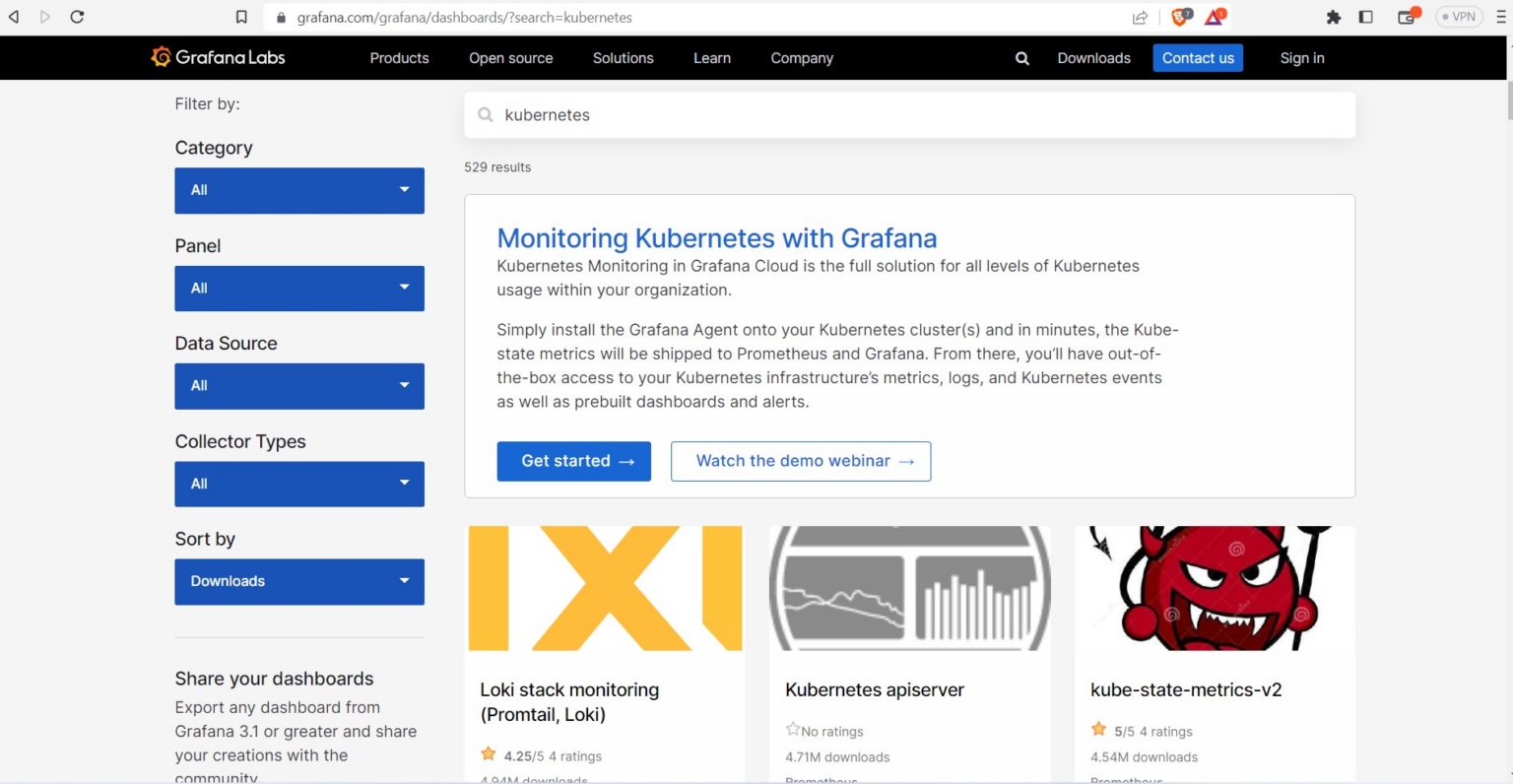
Task: Open the share page icon in address bar
Action: tap(1140, 17)
